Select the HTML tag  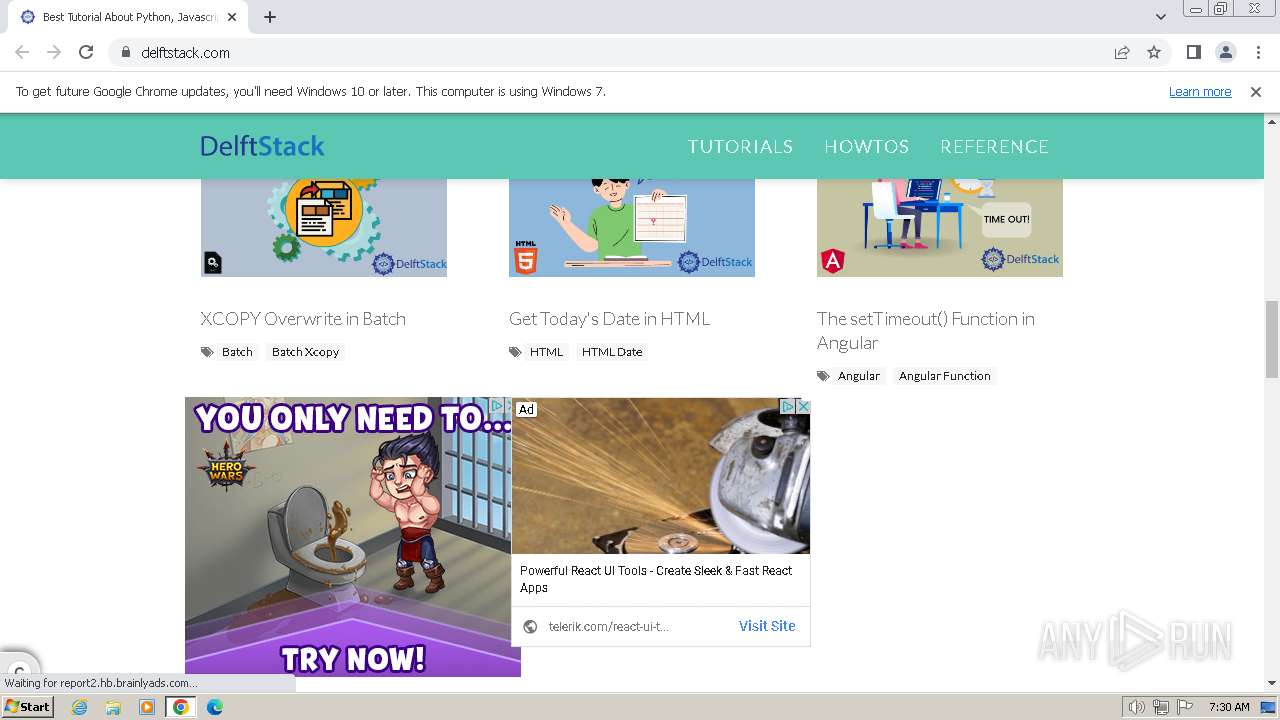[546, 352]
